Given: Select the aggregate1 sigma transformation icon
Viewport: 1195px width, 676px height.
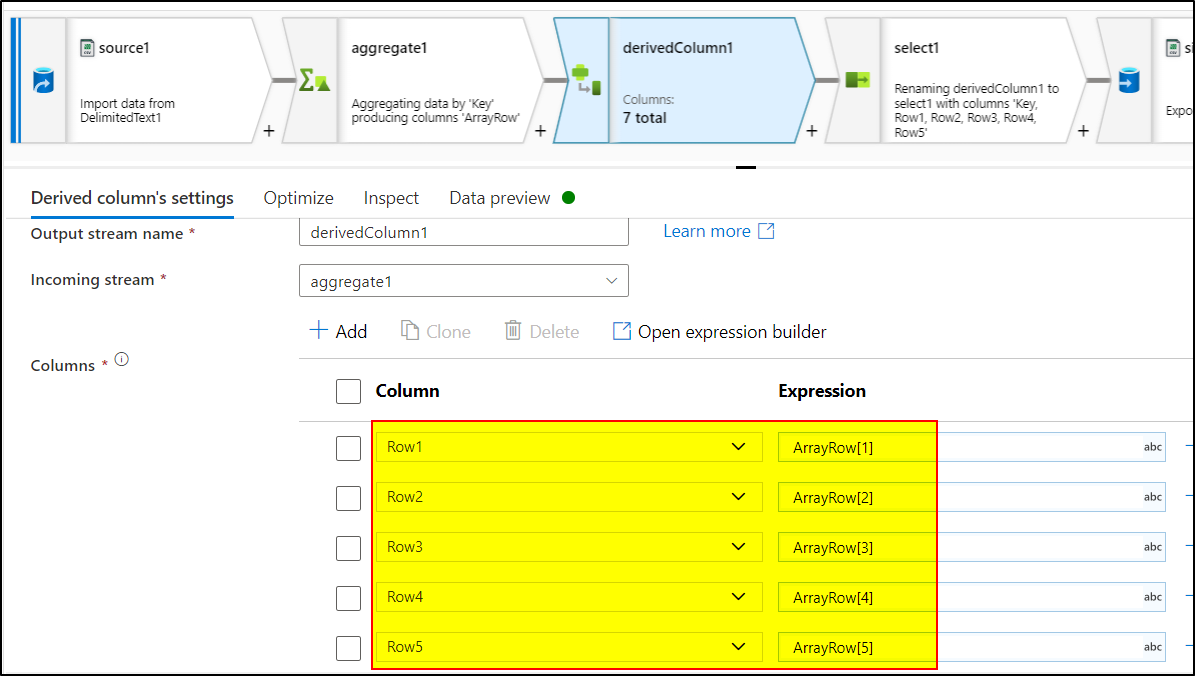Looking at the screenshot, I should [x=314, y=80].
